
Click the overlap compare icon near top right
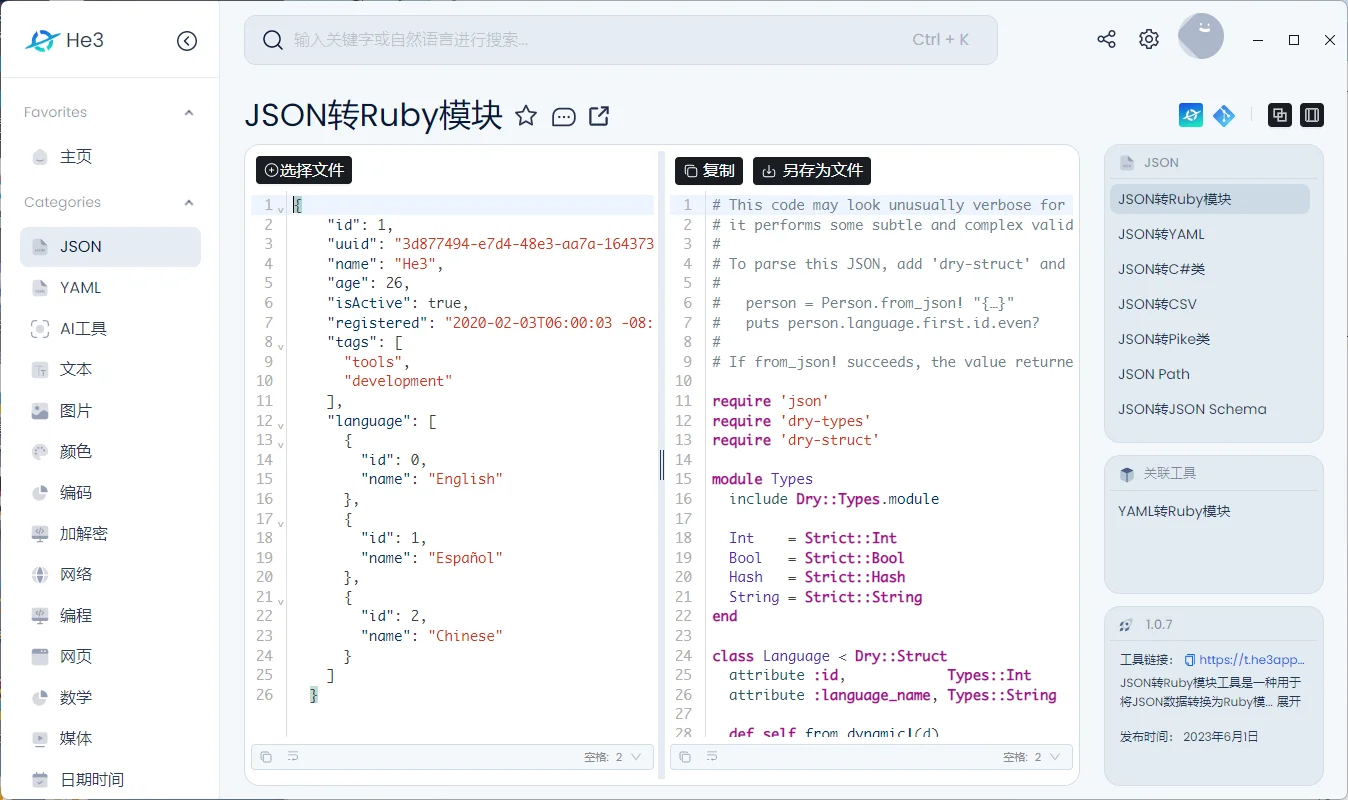pyautogui.click(x=1280, y=115)
